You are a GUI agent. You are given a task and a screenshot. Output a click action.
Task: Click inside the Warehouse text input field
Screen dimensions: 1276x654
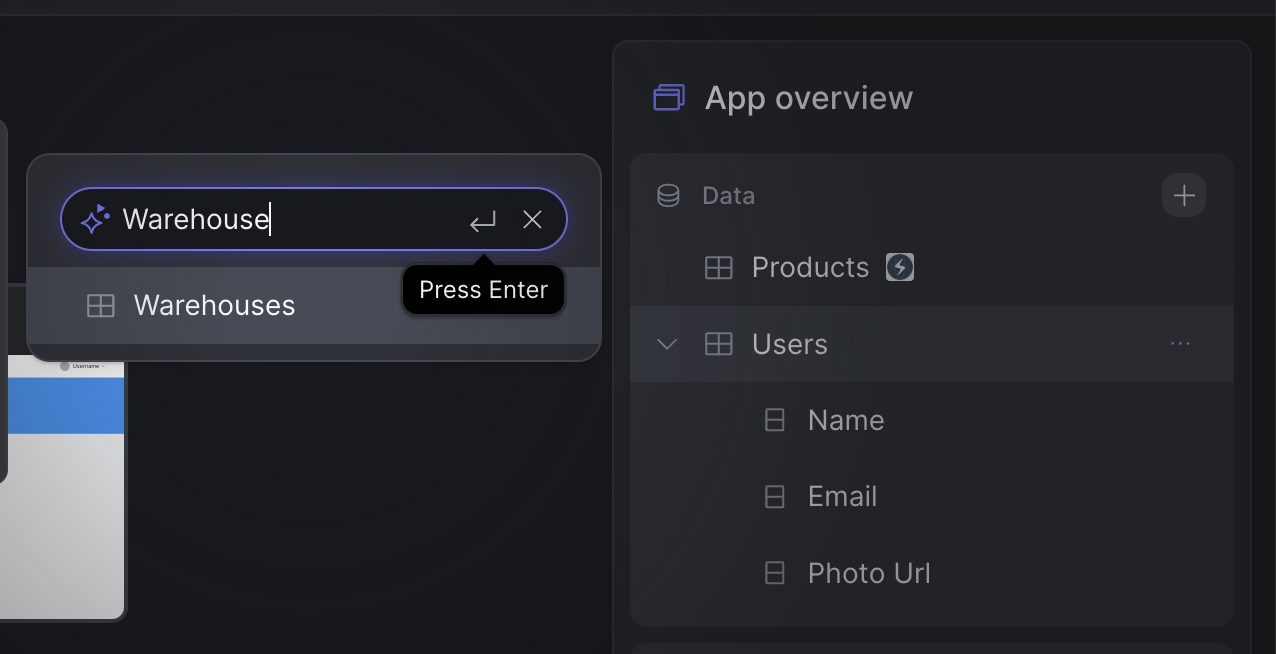click(290, 219)
